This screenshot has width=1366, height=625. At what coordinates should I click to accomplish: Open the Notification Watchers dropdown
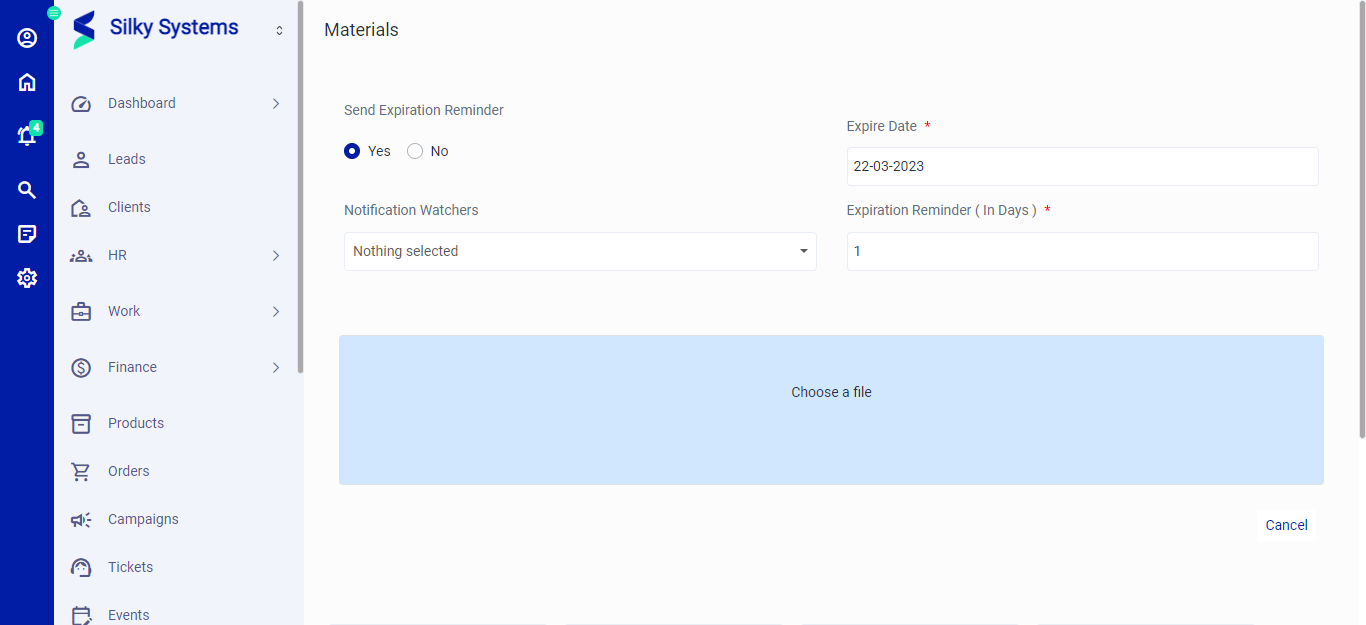point(580,251)
